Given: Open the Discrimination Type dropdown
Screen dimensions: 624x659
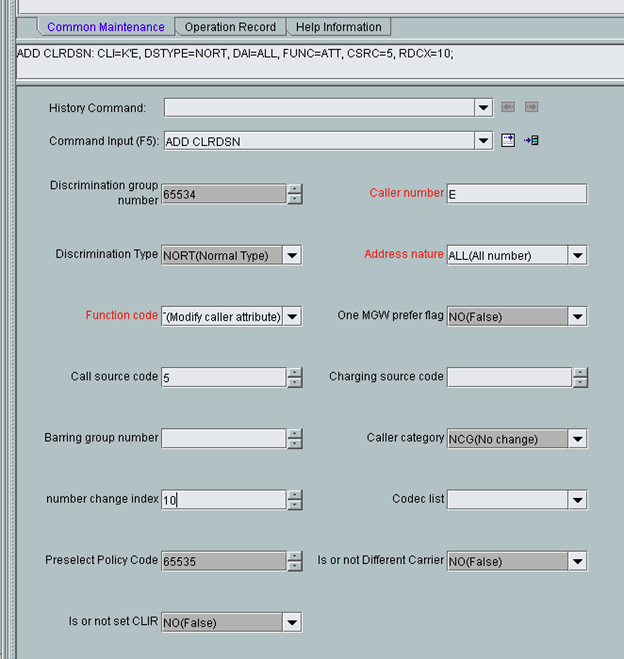Looking at the screenshot, I should click(292, 256).
